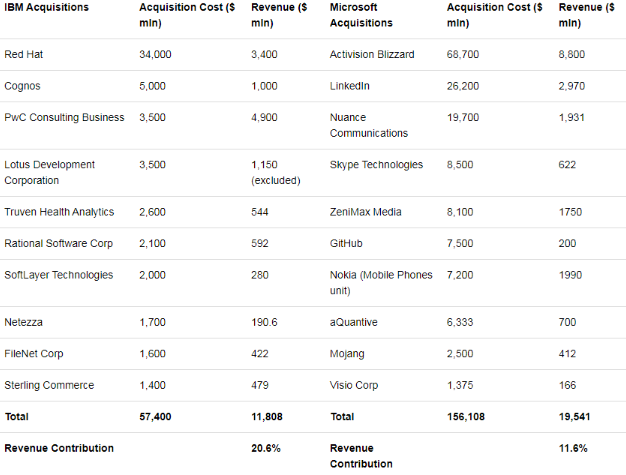Click the IBM Acquisitions column header
Viewport: 626px width, 475px height.
coord(46,7)
